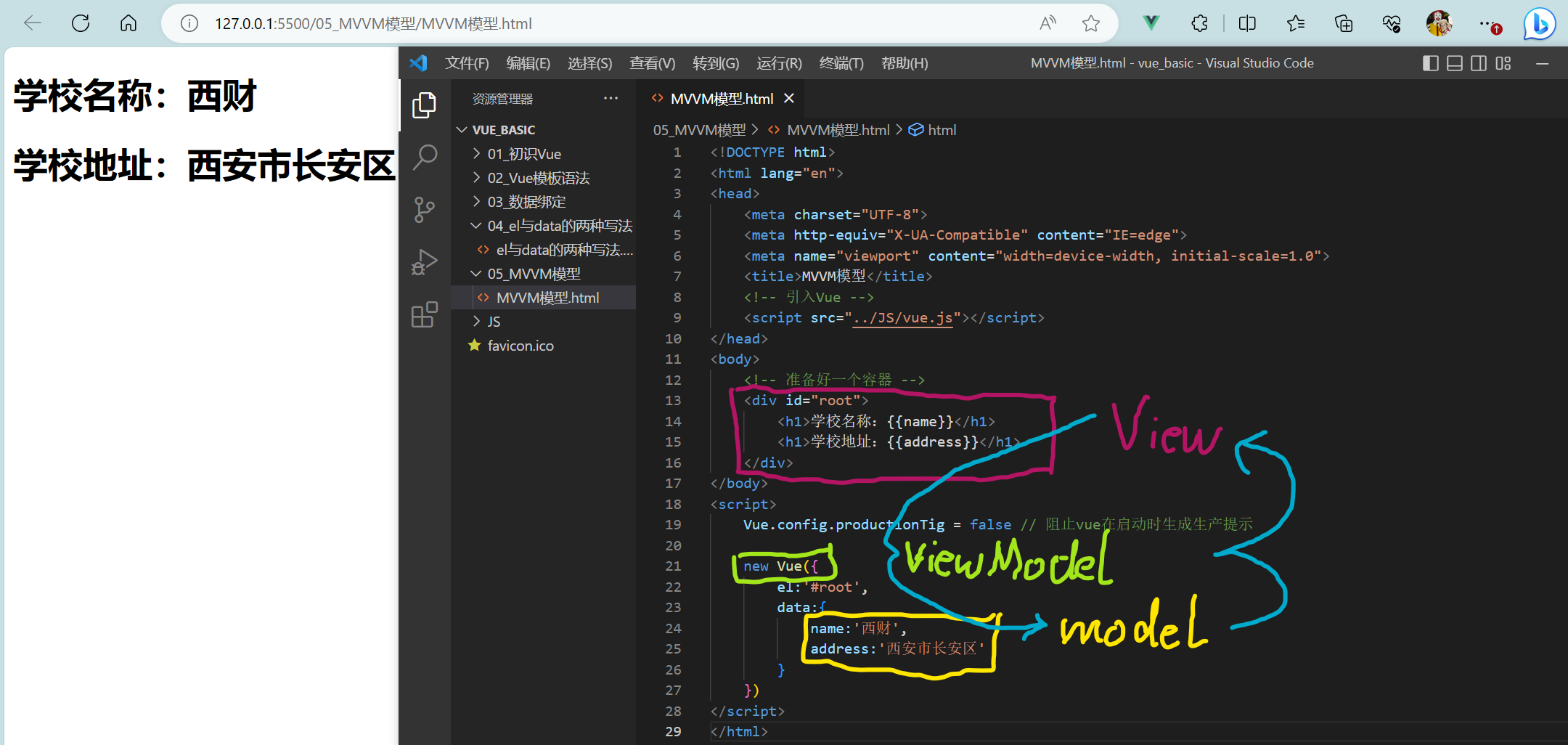
Task: Open explorer panel more actions ellipsis
Action: click(611, 98)
